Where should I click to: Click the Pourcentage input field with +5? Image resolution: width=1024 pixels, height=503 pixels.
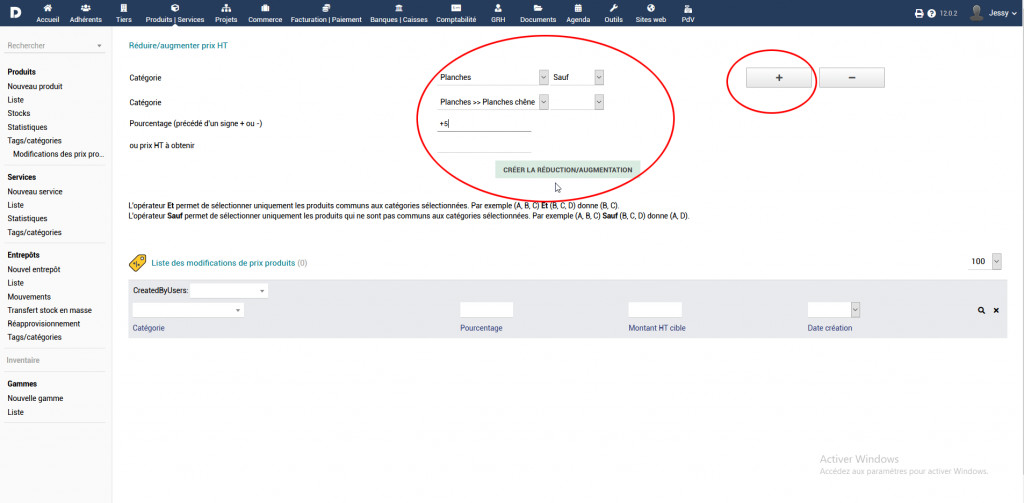click(x=484, y=123)
